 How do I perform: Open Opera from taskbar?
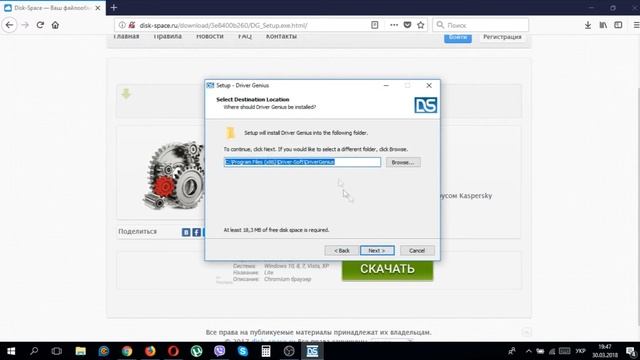tap(173, 351)
